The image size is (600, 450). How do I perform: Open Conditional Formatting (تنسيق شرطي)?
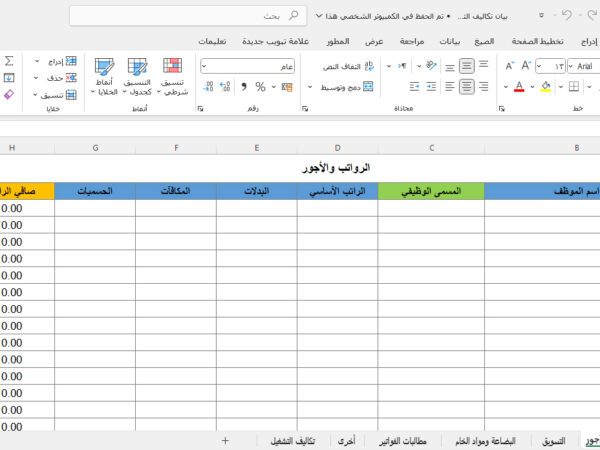coord(173,77)
